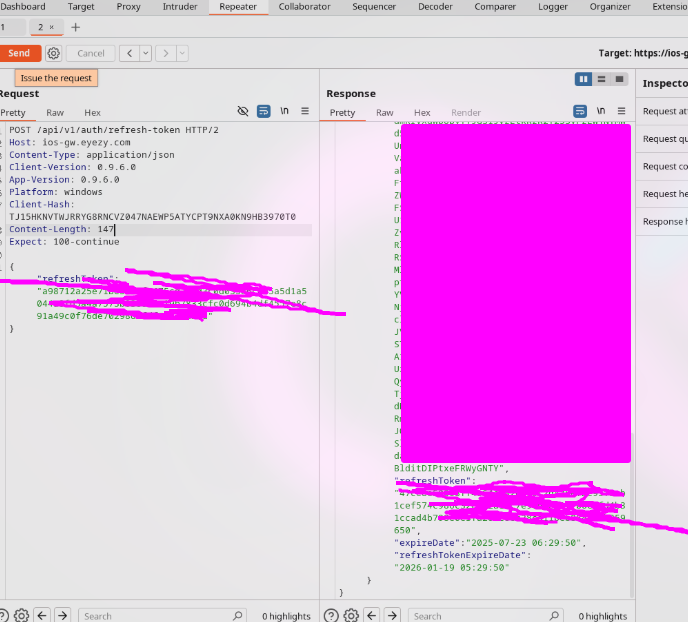Select the Repeater tab
Screen dimensions: 688x622
point(238,7)
